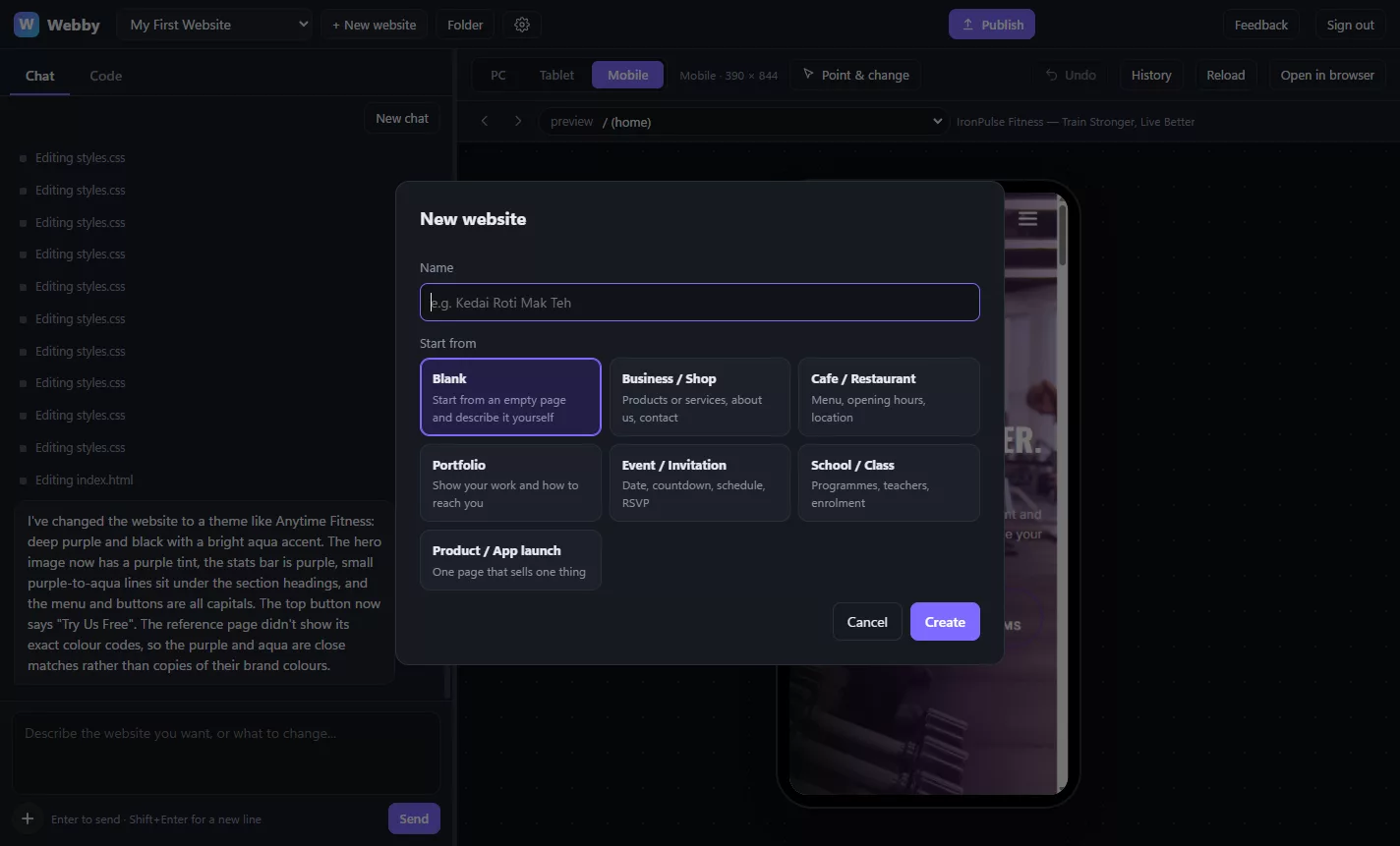1400x846 pixels.
Task: Activate Point & change tool
Action: [855, 75]
